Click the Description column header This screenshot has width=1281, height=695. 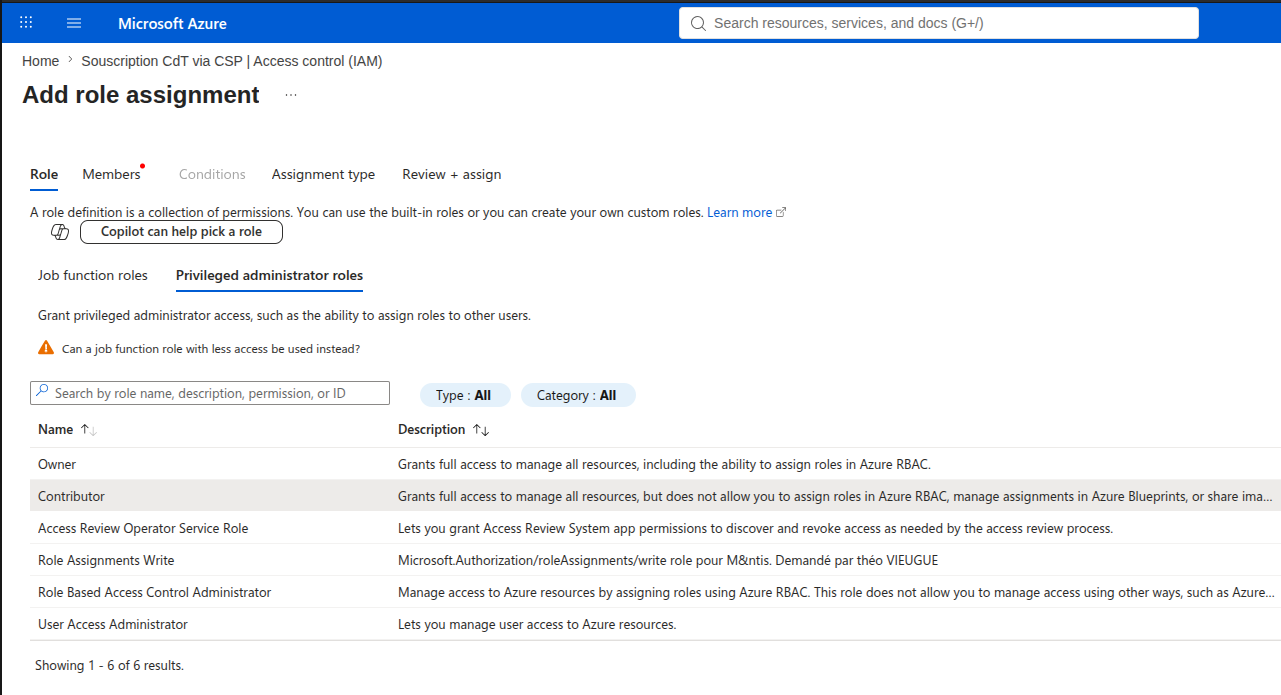[x=431, y=429]
